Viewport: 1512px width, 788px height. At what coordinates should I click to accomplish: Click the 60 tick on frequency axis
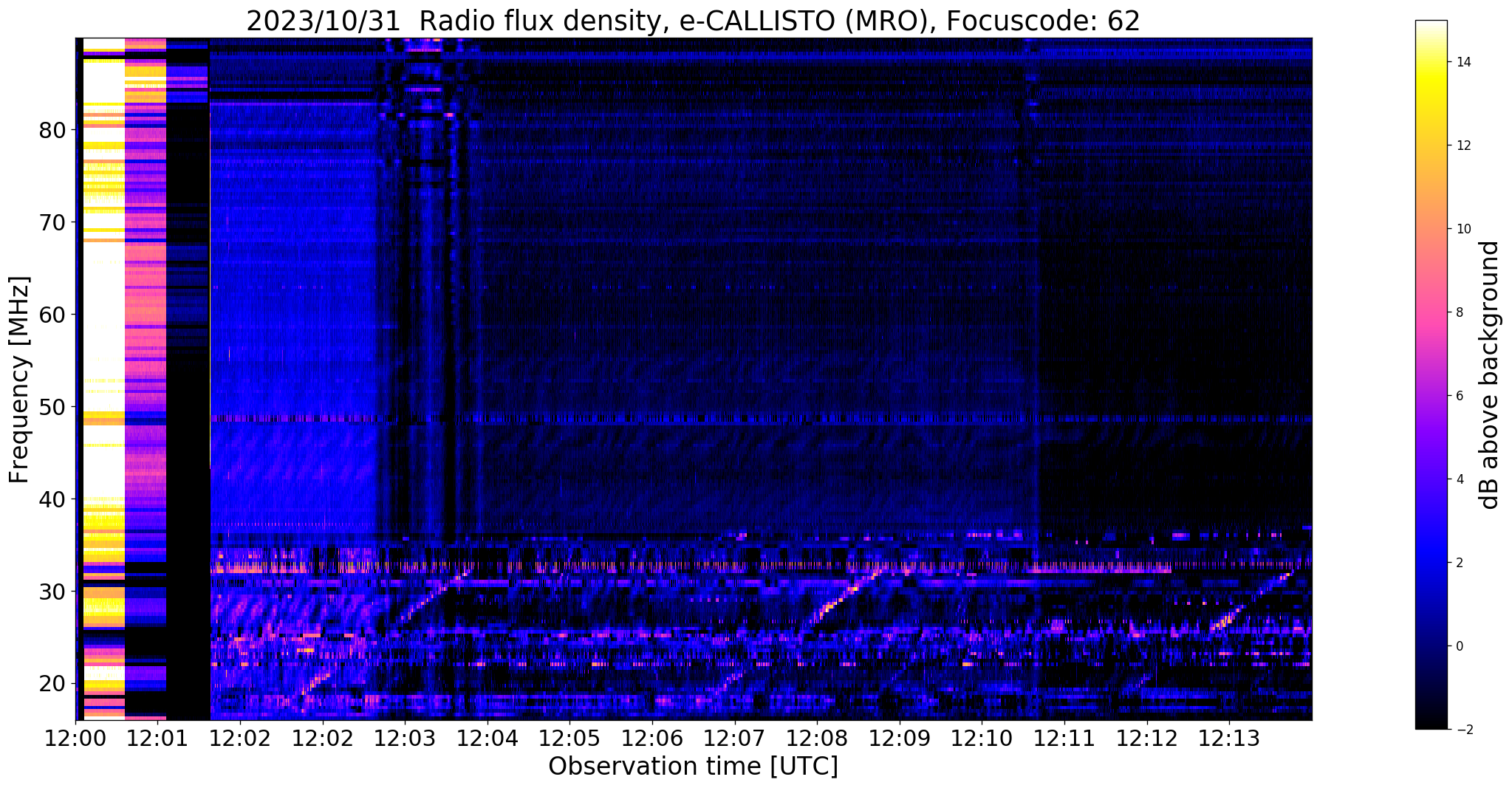click(x=52, y=315)
